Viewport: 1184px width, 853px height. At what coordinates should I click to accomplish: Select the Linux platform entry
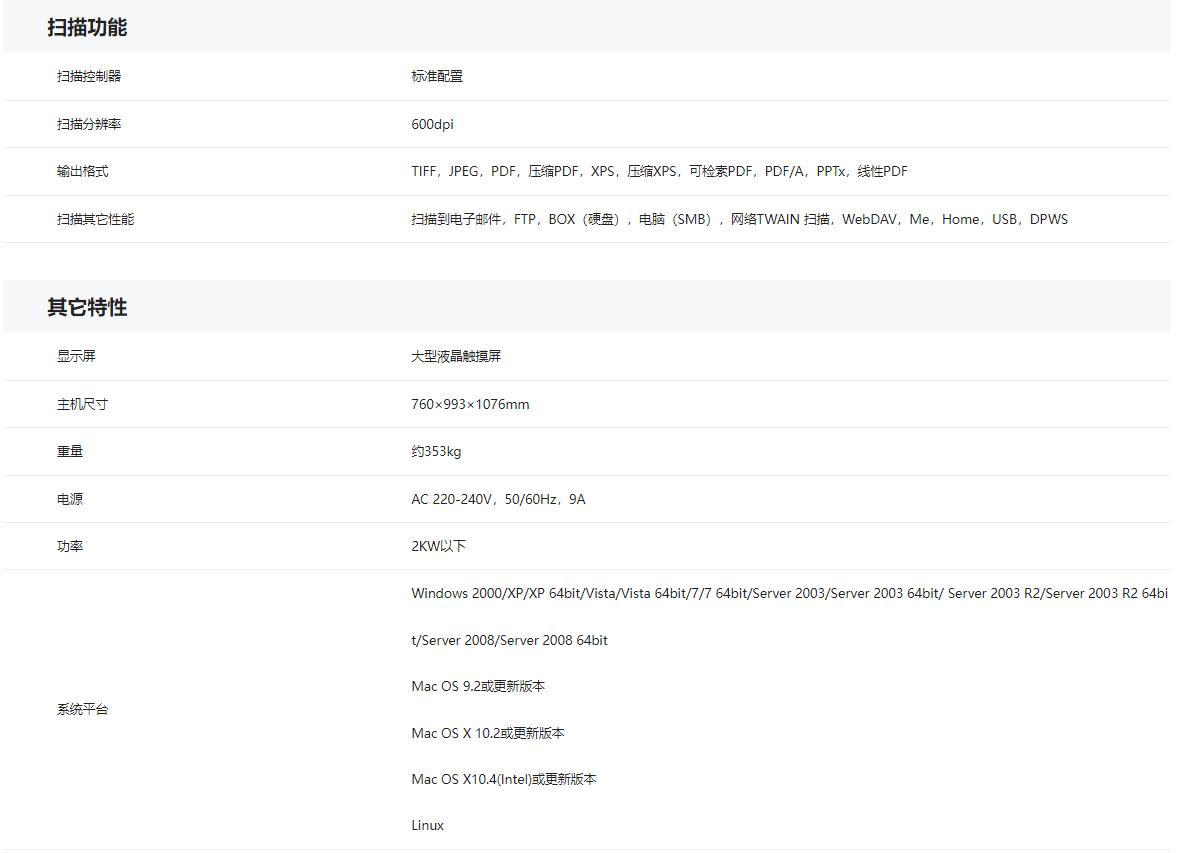point(427,825)
